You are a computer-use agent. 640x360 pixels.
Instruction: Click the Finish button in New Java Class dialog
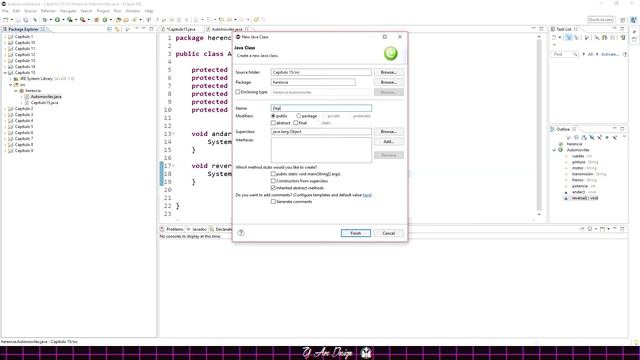coord(356,233)
